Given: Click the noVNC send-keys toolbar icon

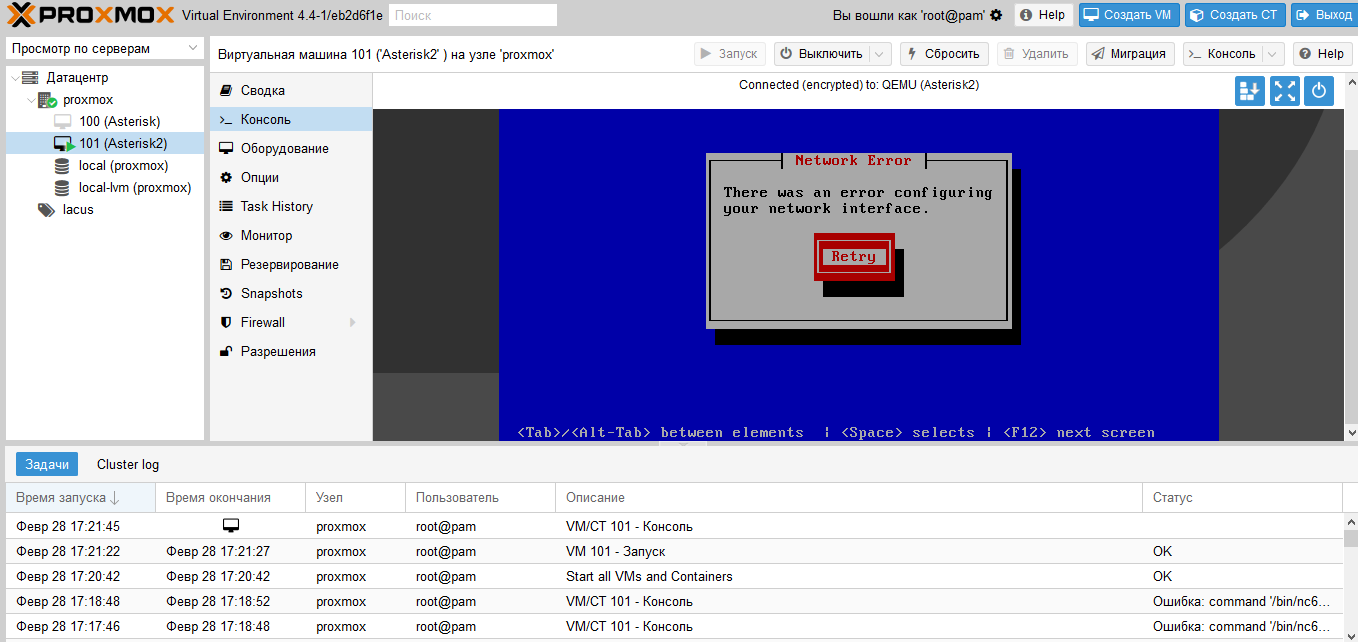Looking at the screenshot, I should click(1250, 91).
